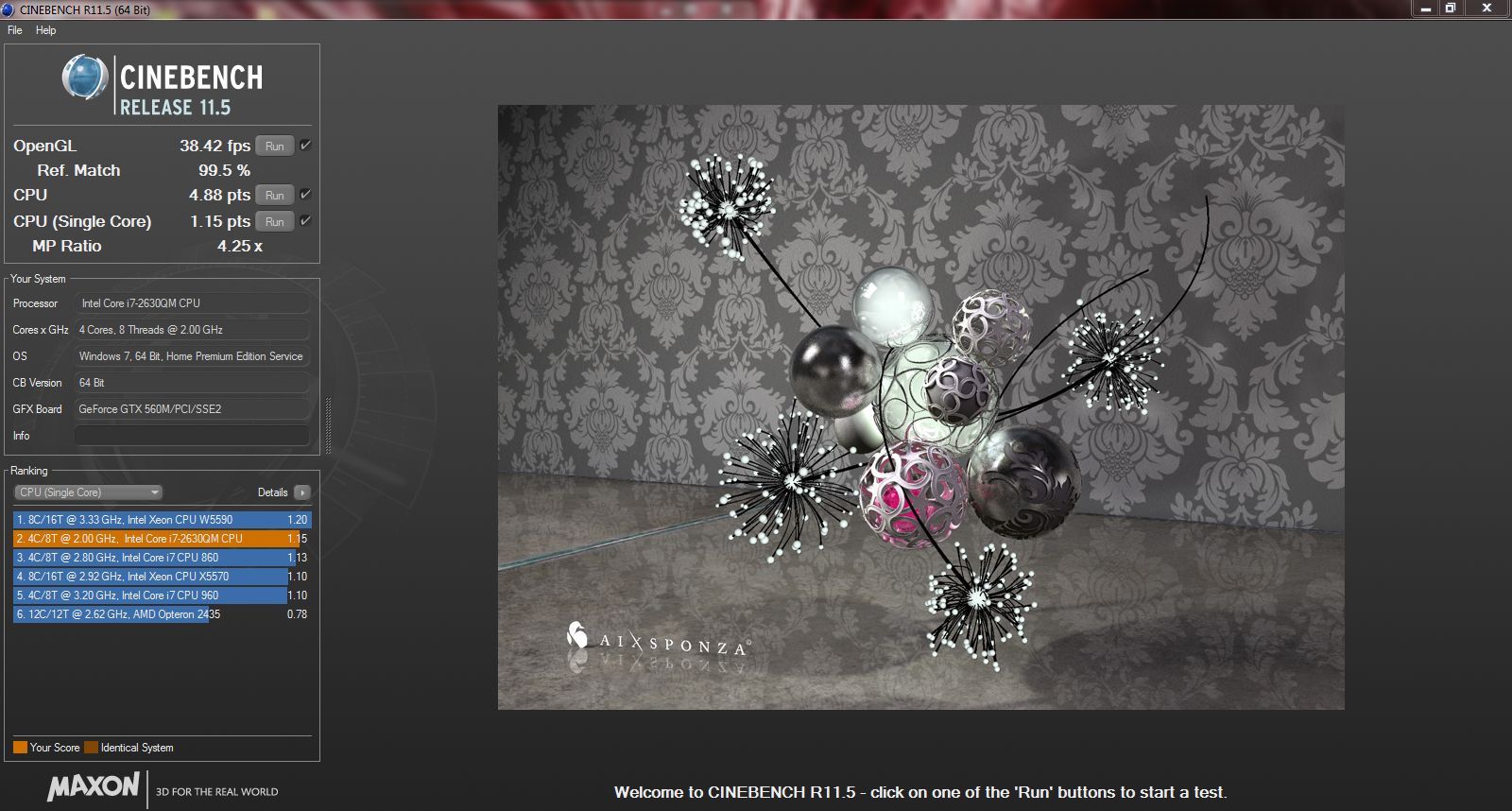Run the OpenGL benchmark test
1512x811 pixels.
[x=274, y=147]
